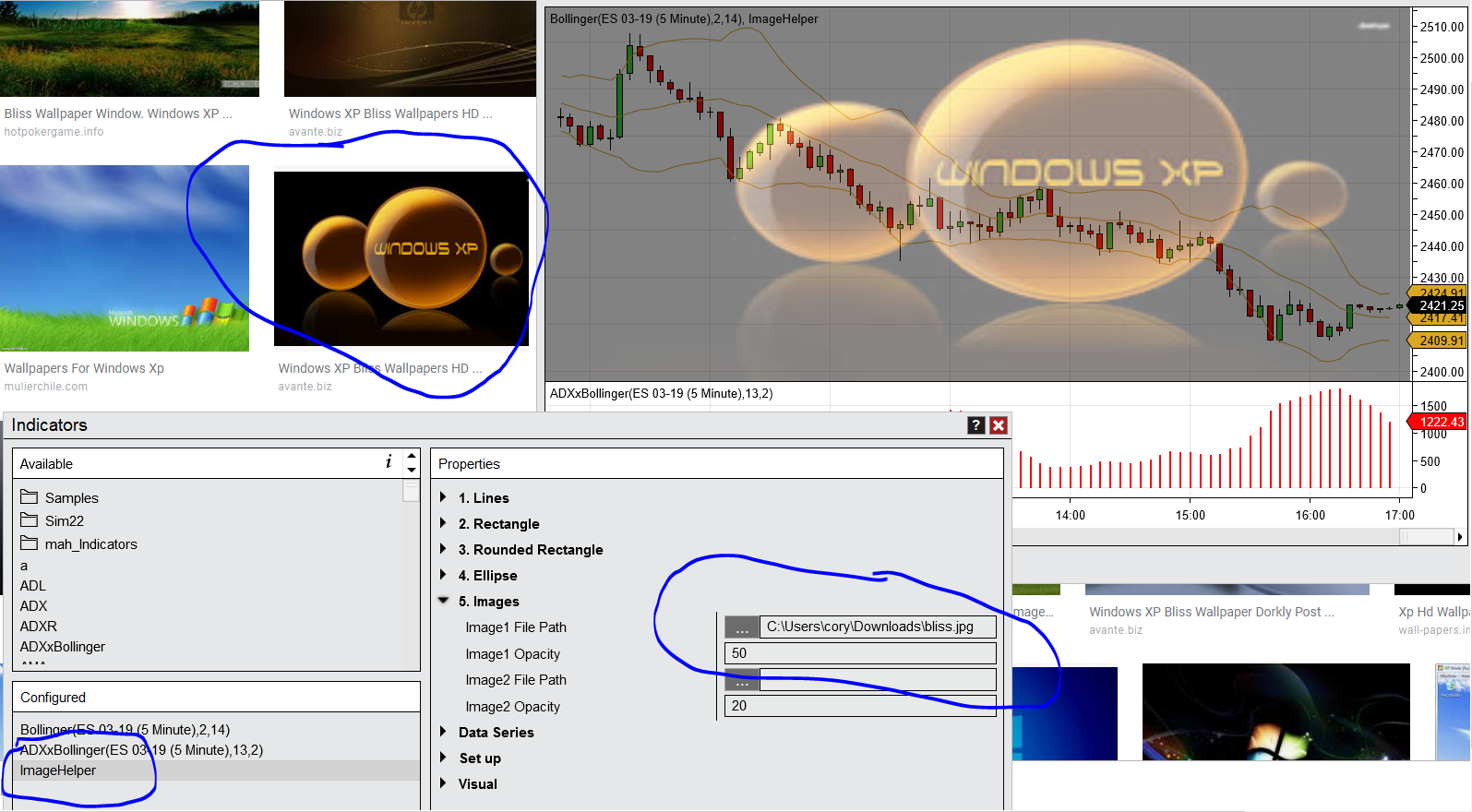The height and width of the screenshot is (812, 1472).
Task: Click the 'Image1 File Path' property label
Action: click(516, 627)
